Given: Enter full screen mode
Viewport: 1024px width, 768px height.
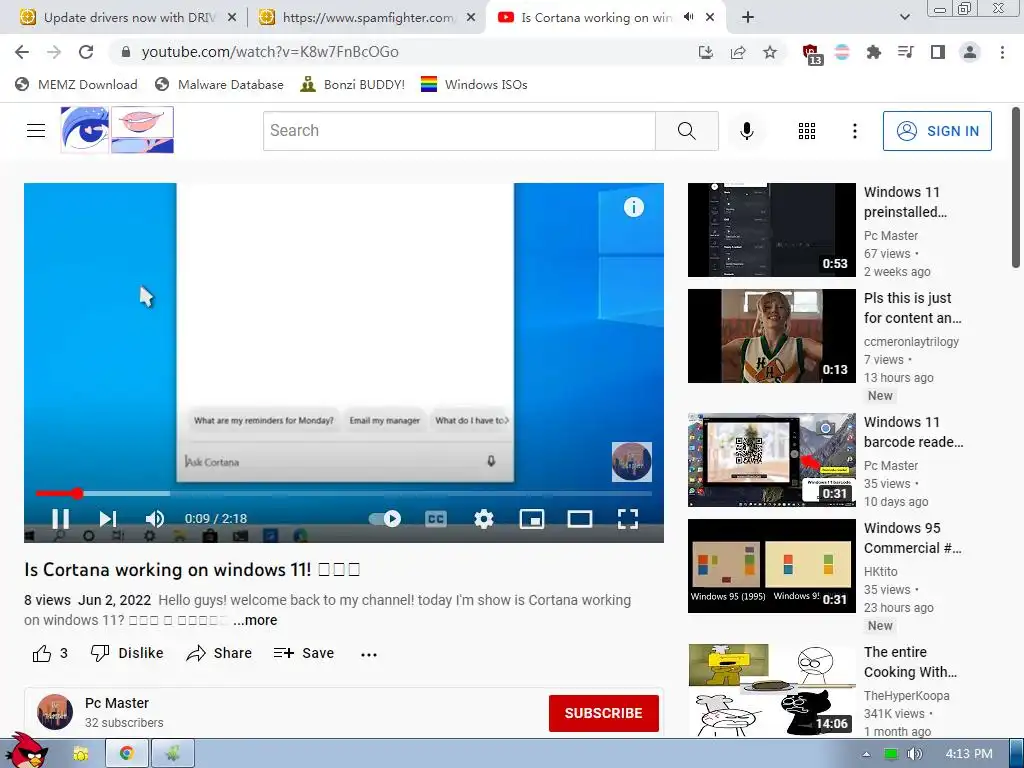Looking at the screenshot, I should [628, 519].
